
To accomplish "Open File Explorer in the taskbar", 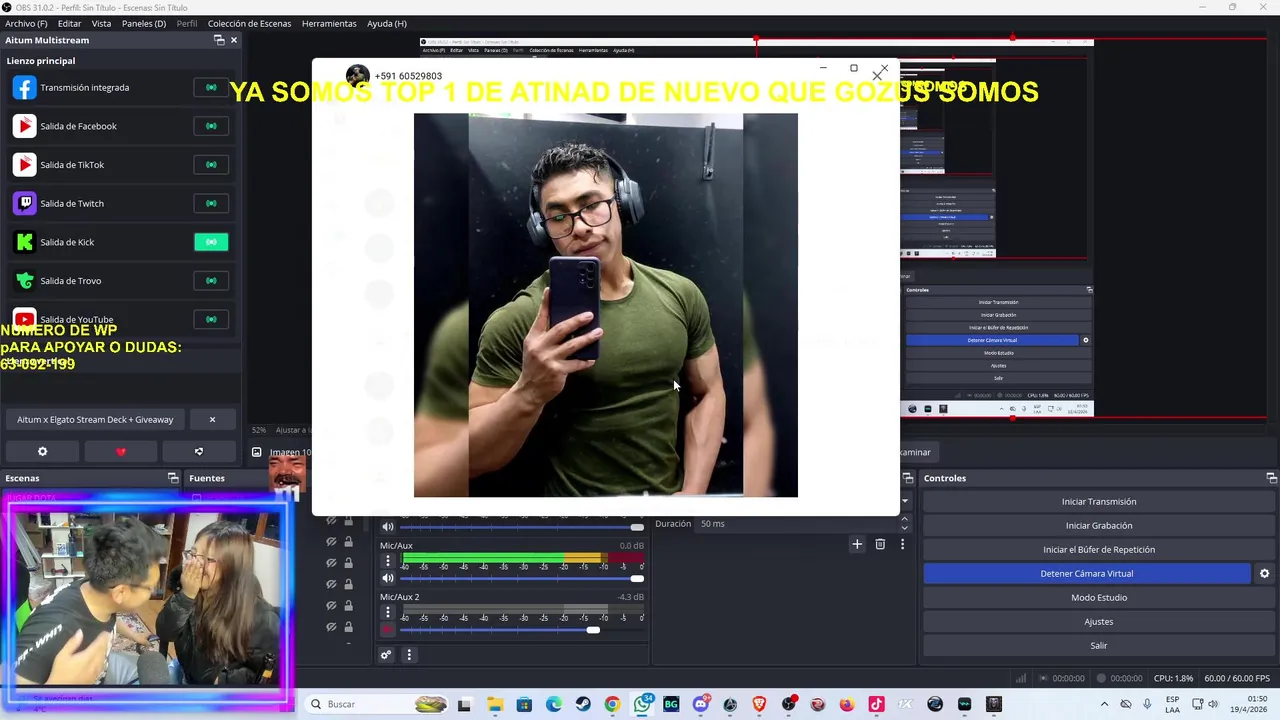I will [495, 704].
